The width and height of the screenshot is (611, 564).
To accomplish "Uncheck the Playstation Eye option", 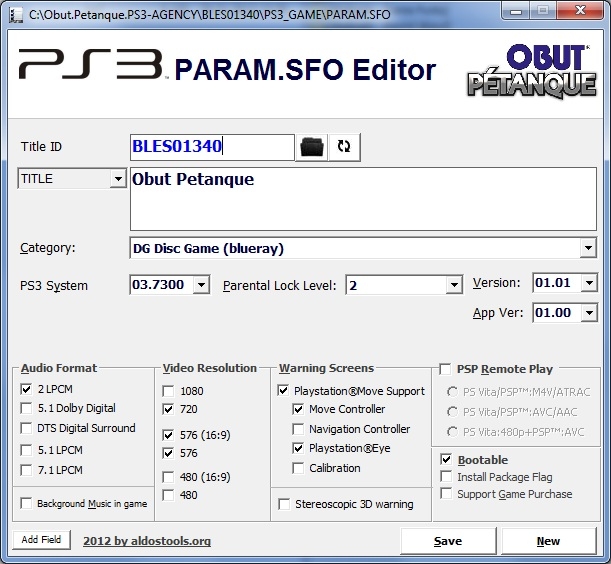I will pos(298,448).
